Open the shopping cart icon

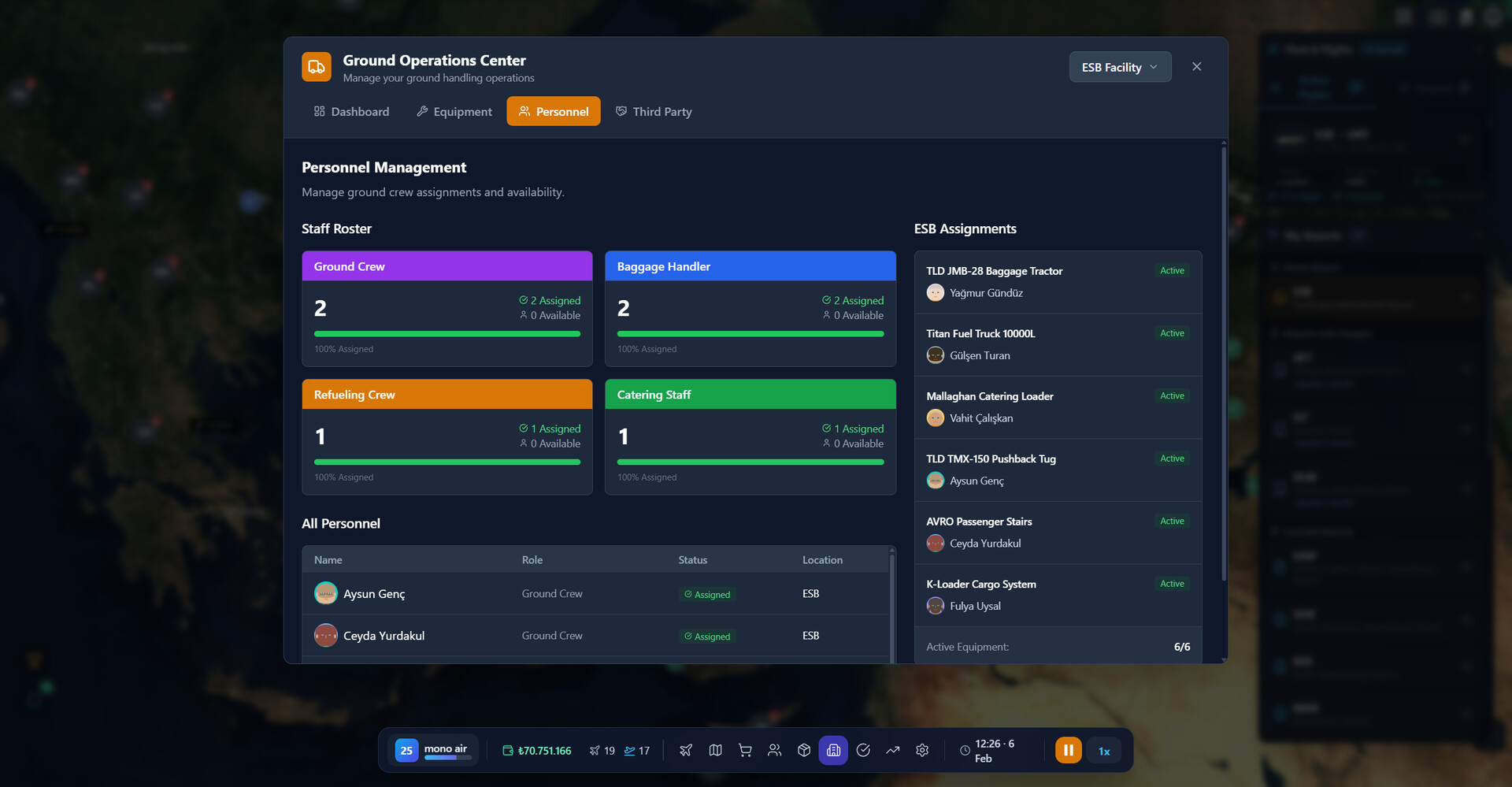pyautogui.click(x=745, y=750)
